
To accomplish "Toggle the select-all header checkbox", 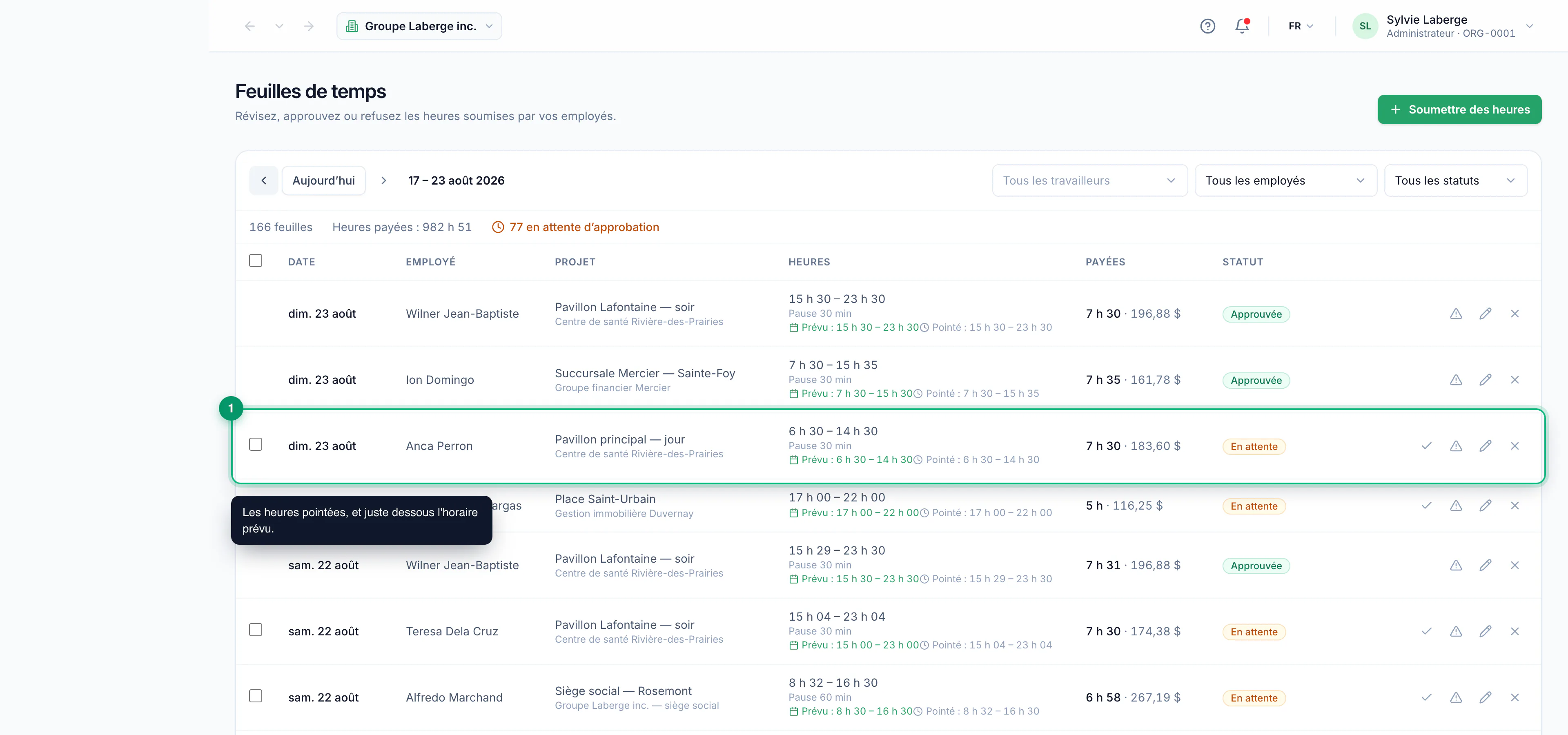I will (256, 261).
